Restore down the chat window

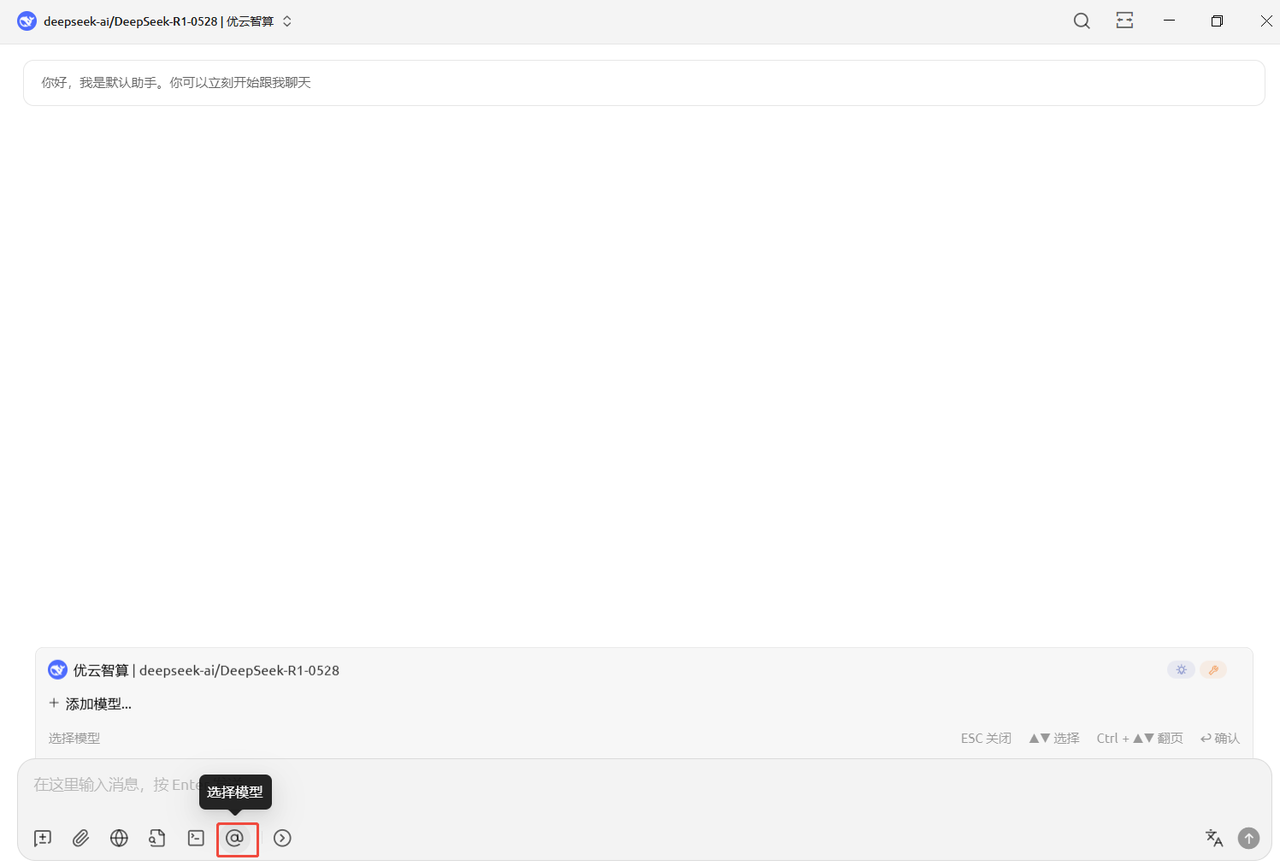click(1217, 21)
